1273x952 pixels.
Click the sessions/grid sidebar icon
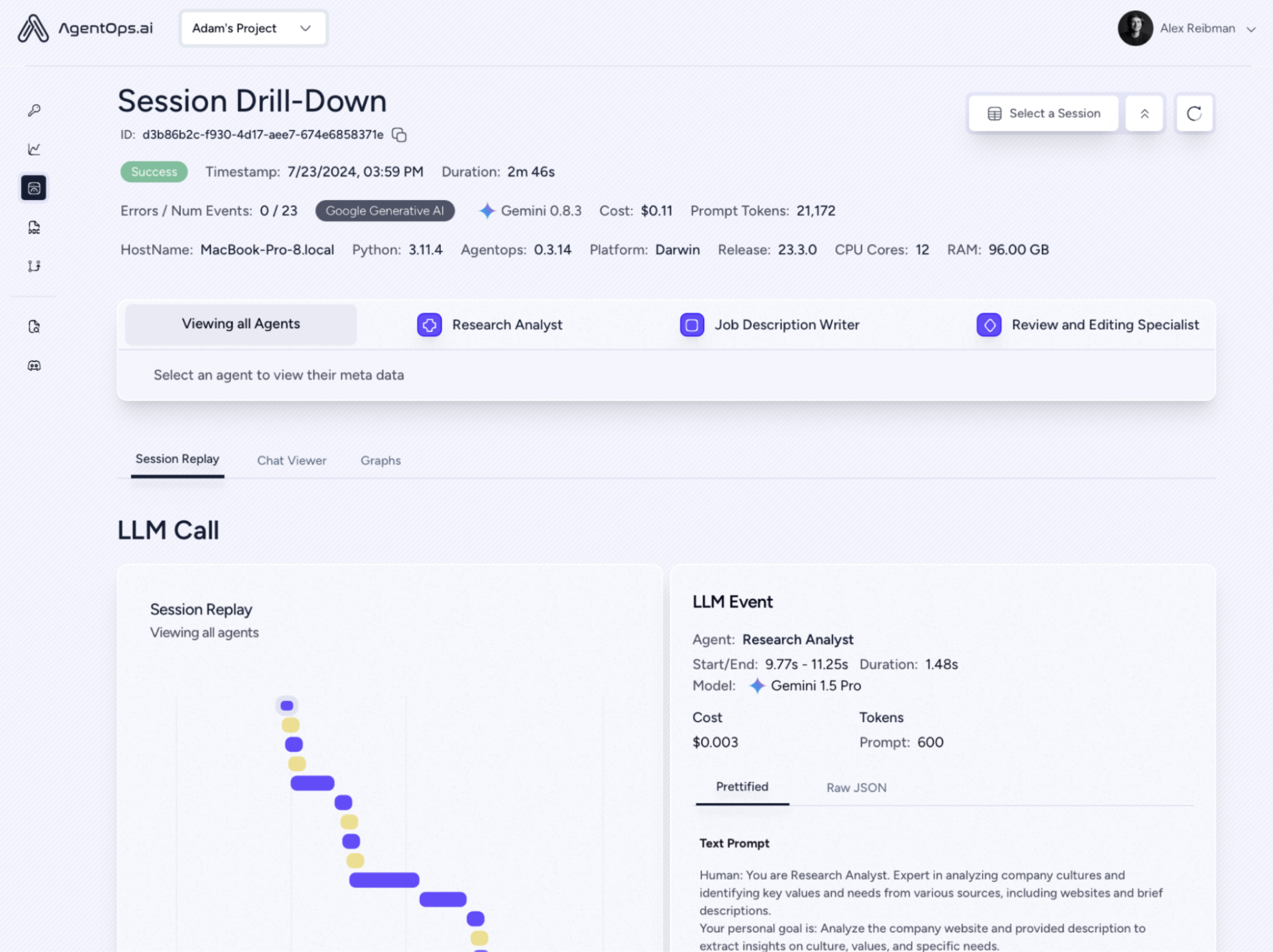[x=34, y=187]
